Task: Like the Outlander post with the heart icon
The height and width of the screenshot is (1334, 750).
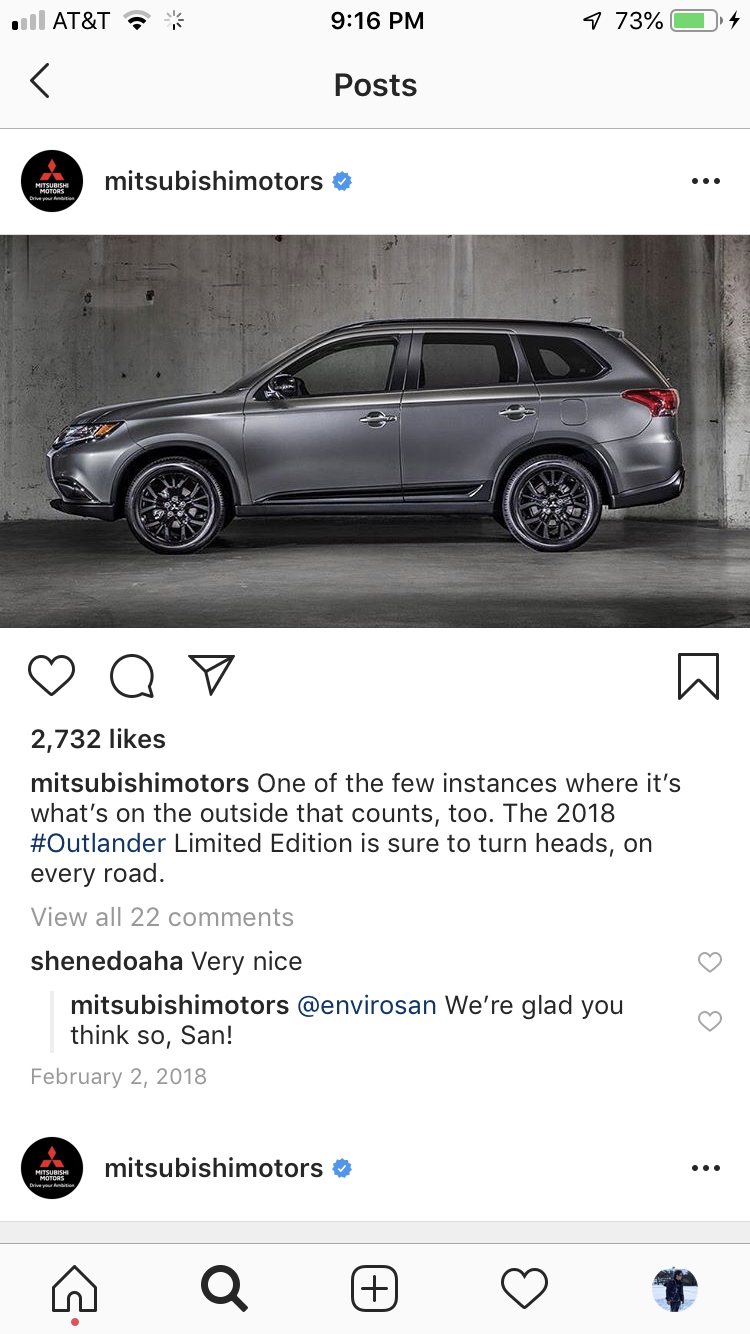Action: click(x=52, y=676)
